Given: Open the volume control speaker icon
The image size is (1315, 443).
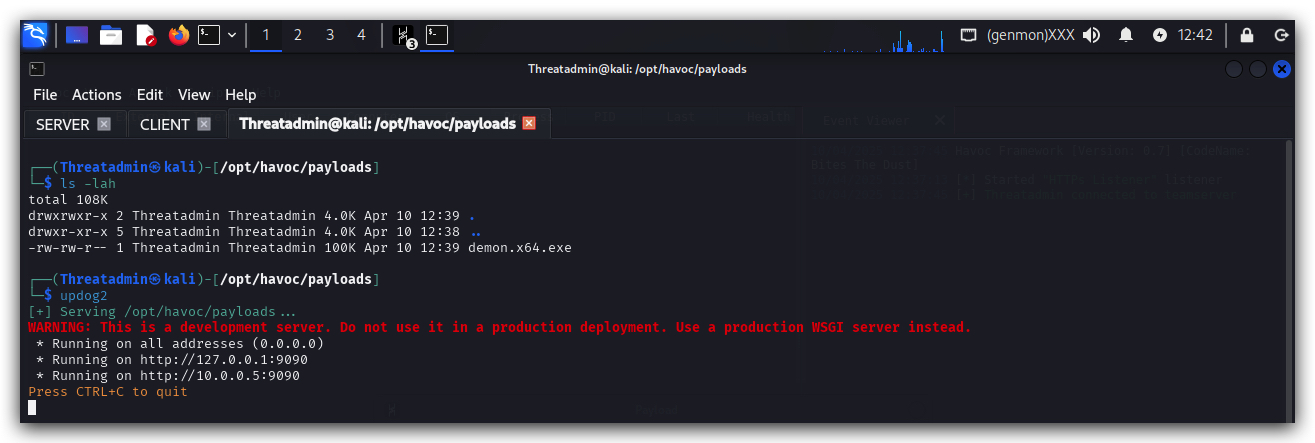Looking at the screenshot, I should (1091, 35).
